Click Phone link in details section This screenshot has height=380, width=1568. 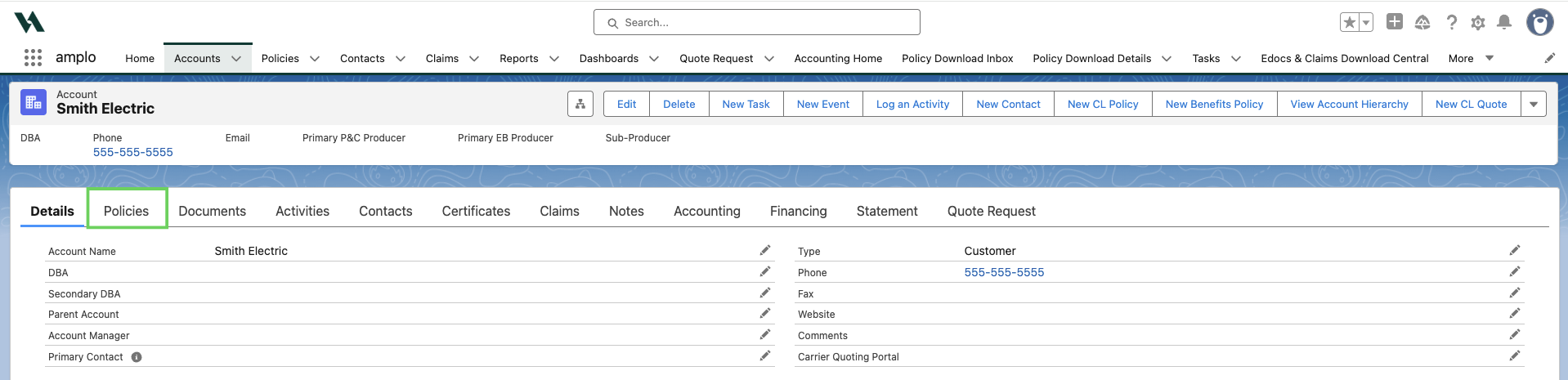(x=1004, y=272)
